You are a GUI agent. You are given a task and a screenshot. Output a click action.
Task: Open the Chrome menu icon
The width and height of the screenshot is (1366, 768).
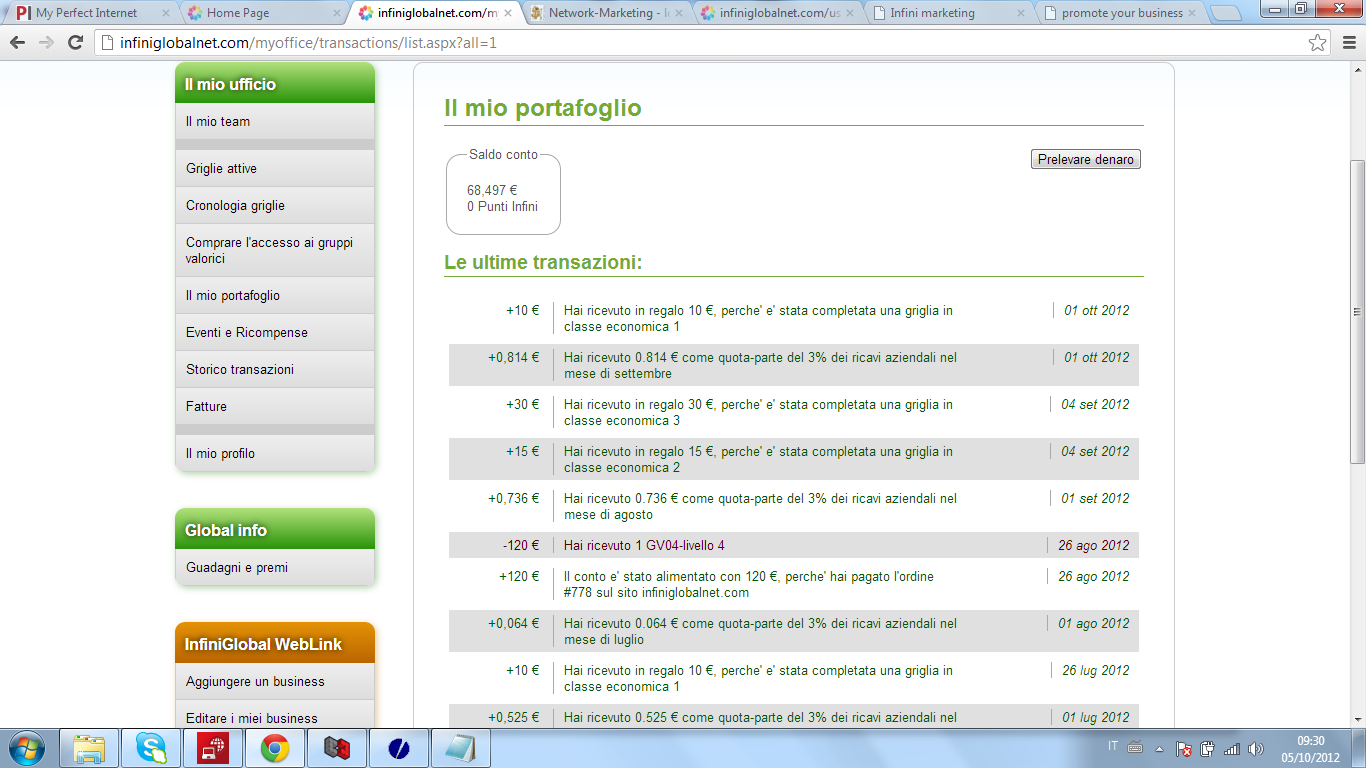pos(1348,42)
